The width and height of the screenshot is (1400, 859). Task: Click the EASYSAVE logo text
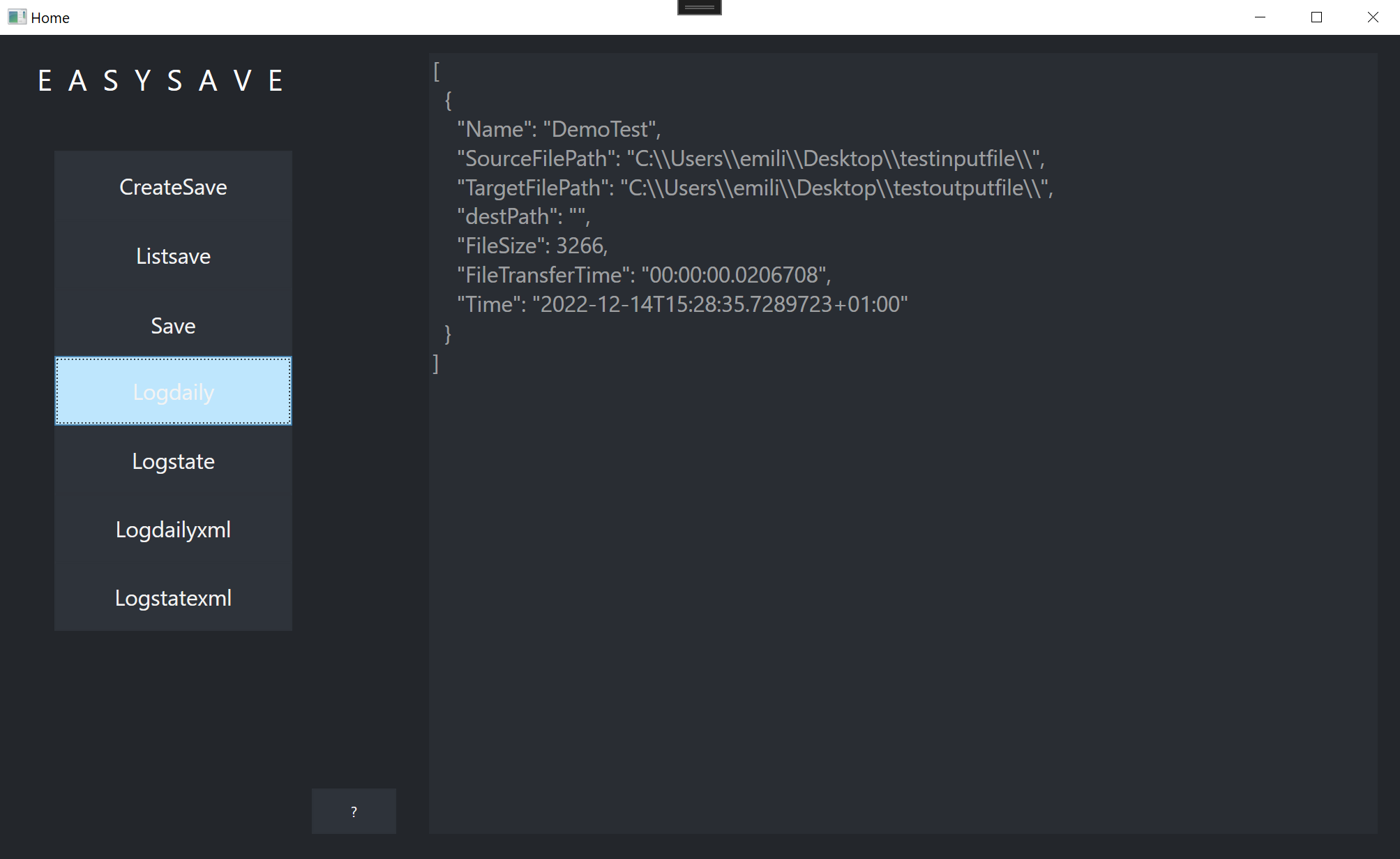coord(160,80)
